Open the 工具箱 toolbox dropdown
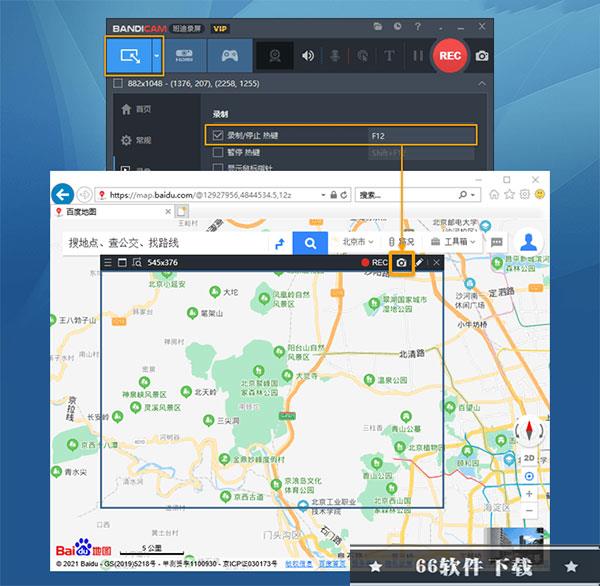 click(453, 242)
